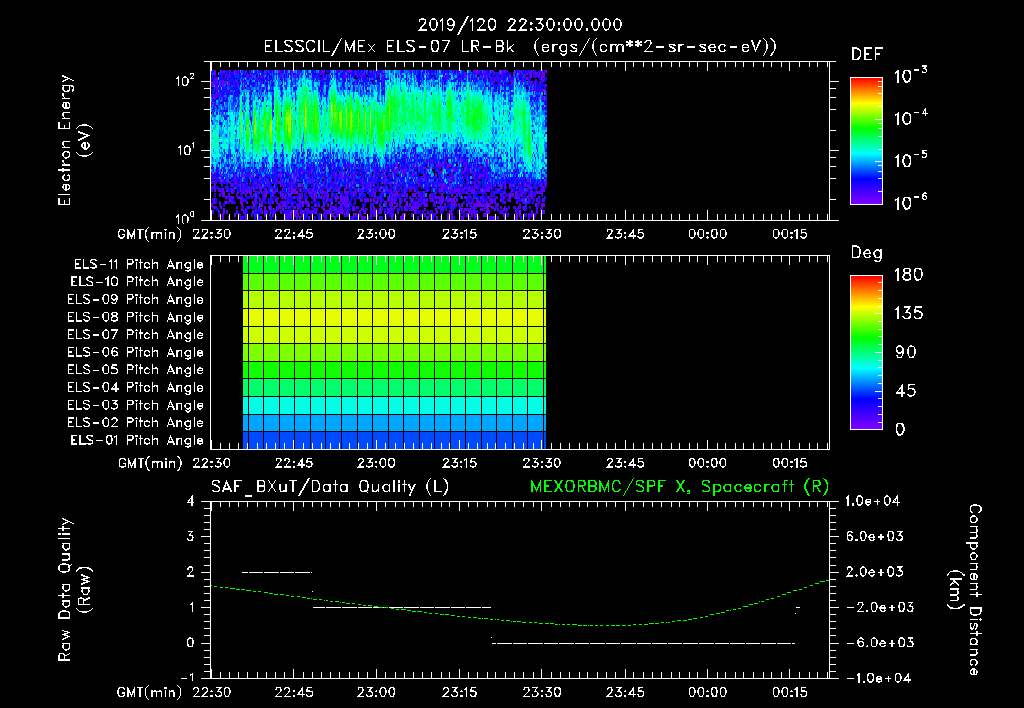This screenshot has width=1024, height=708.
Task: Click the ELS-07 Pitch Angle label
Action: [x=136, y=335]
